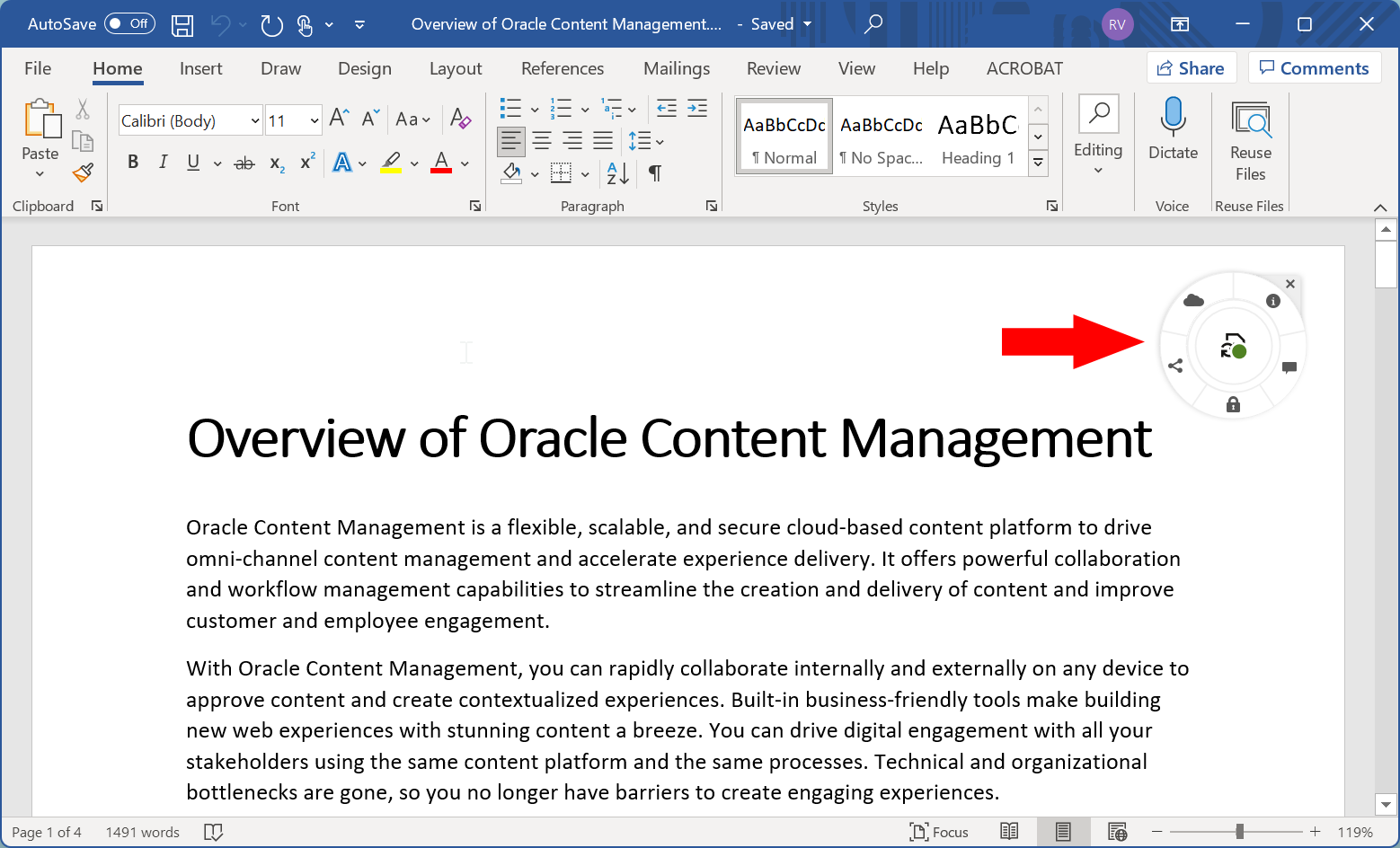This screenshot has width=1400, height=848.
Task: Open the font name dropdown
Action: click(x=255, y=121)
